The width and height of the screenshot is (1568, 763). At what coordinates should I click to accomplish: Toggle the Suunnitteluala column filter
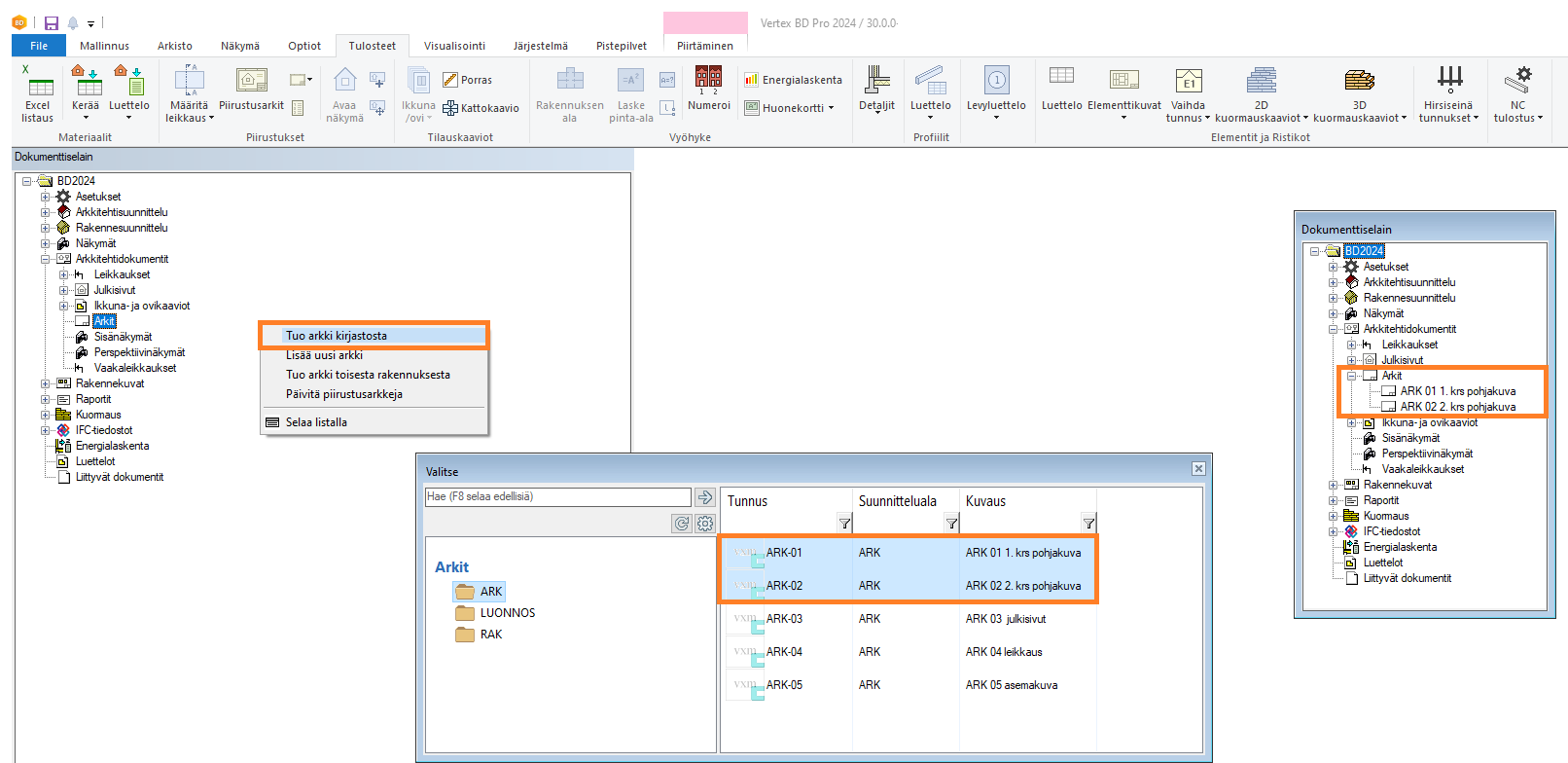[x=951, y=524]
